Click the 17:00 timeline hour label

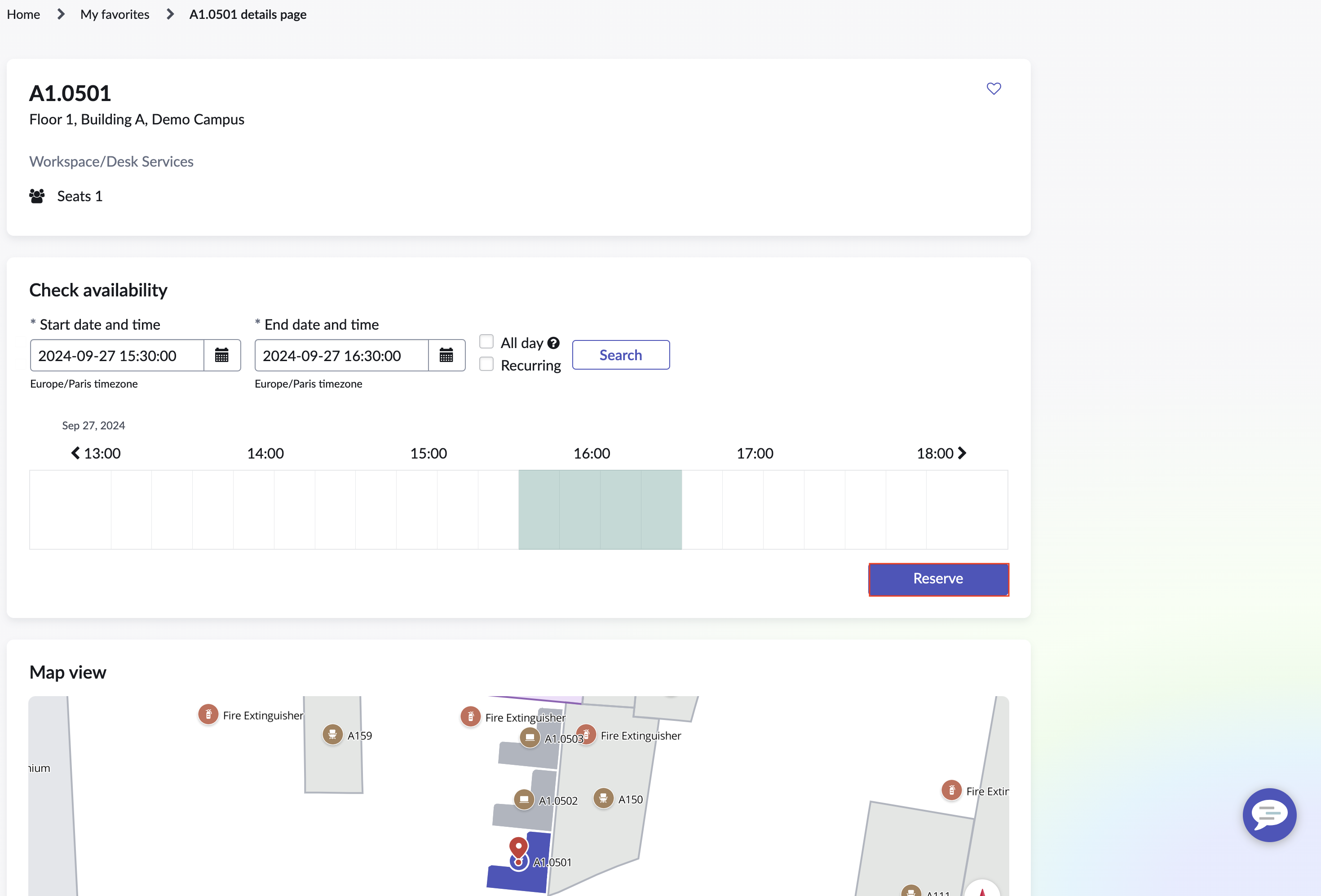[x=755, y=453]
